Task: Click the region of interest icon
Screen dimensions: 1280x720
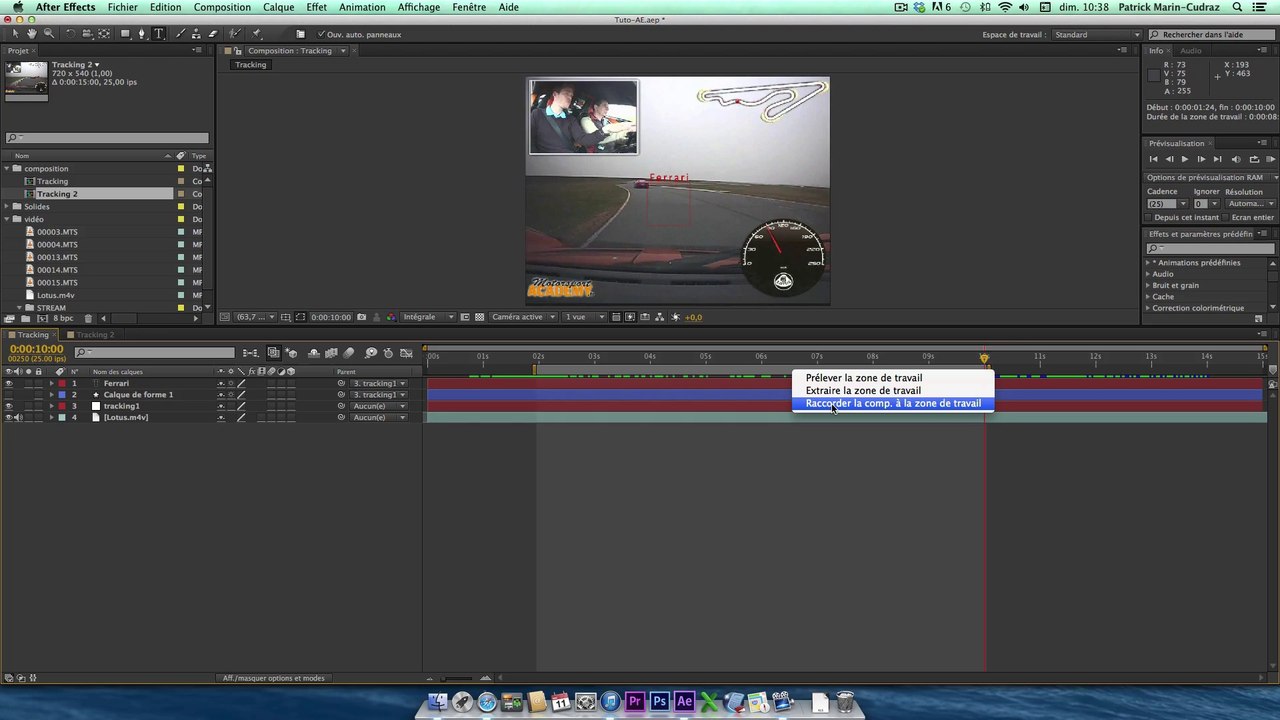Action: pyautogui.click(x=465, y=317)
